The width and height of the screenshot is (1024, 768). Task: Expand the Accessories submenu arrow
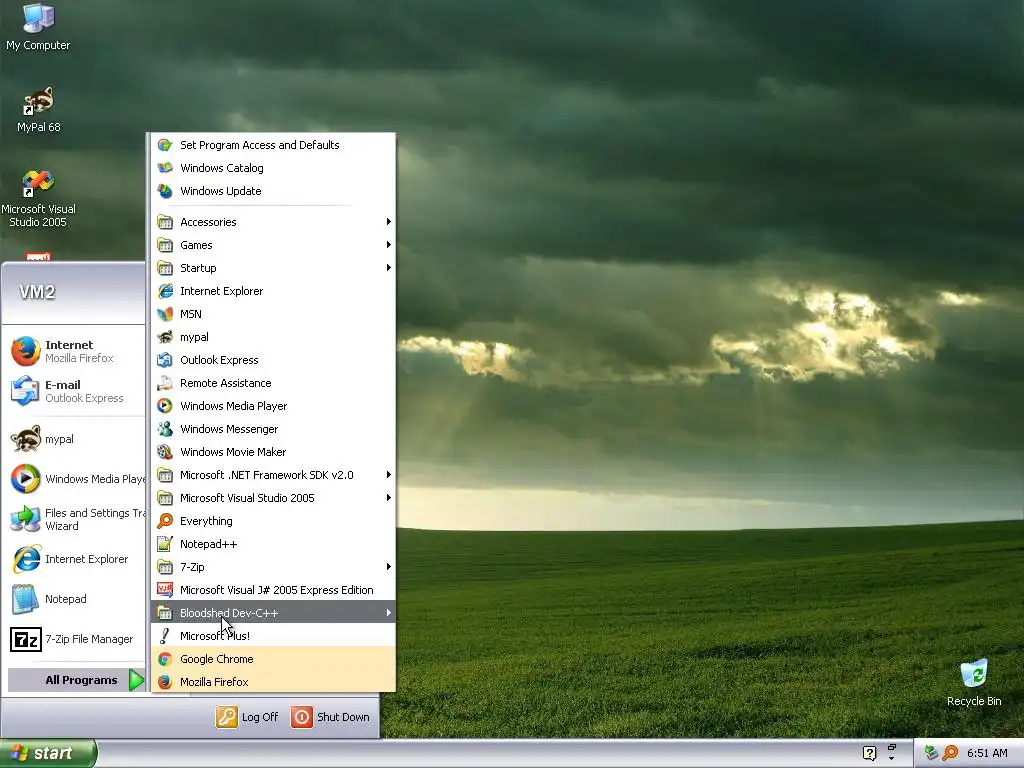coord(389,222)
